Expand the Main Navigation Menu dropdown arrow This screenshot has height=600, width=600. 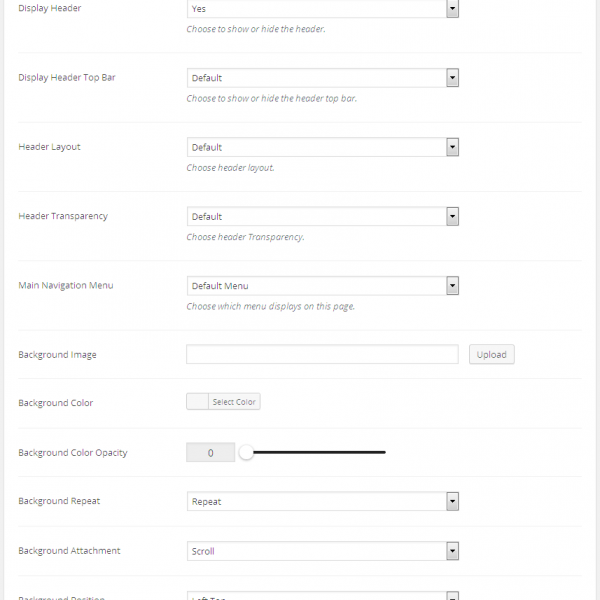(x=452, y=286)
